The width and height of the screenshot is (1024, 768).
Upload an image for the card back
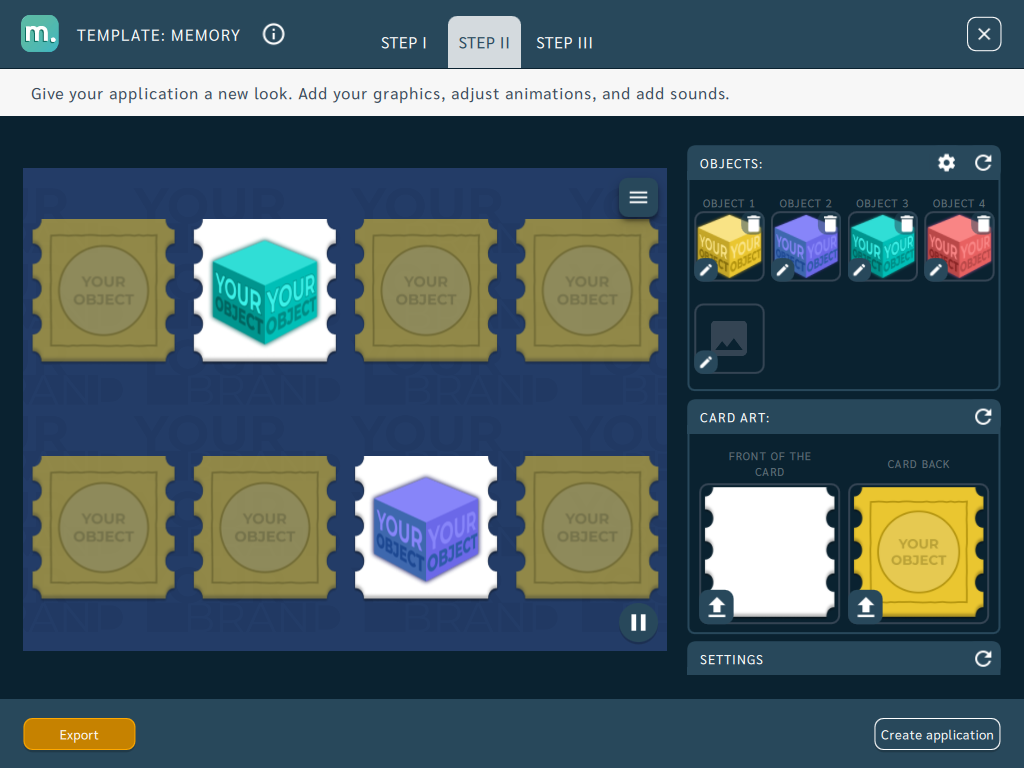point(866,607)
